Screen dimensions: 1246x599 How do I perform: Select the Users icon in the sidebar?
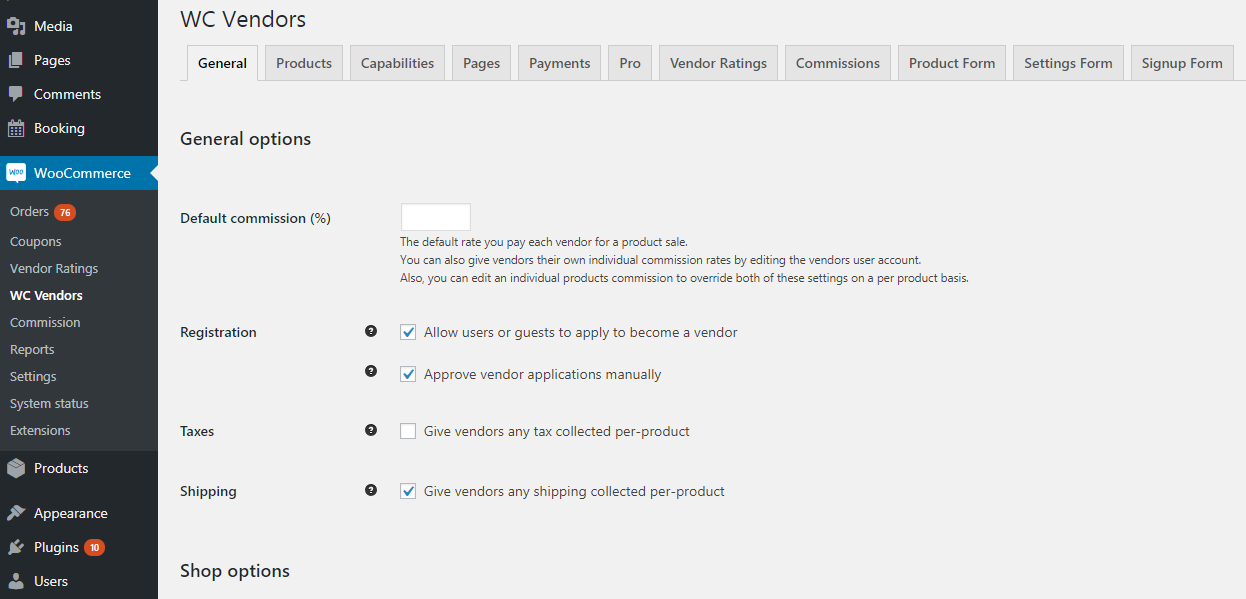pos(17,581)
